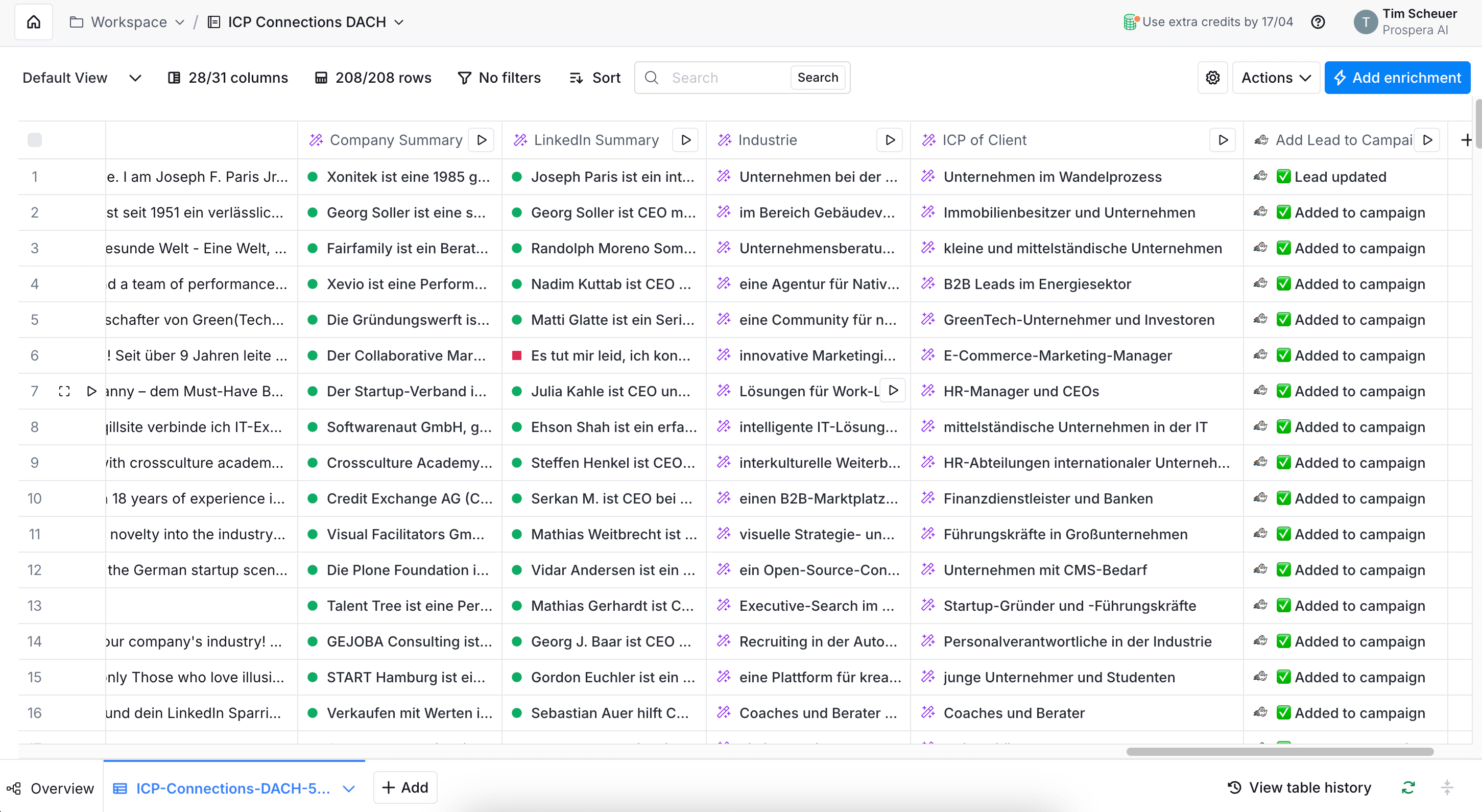This screenshot has width=1482, height=812.
Task: Open the help question mark icon
Action: (1318, 22)
